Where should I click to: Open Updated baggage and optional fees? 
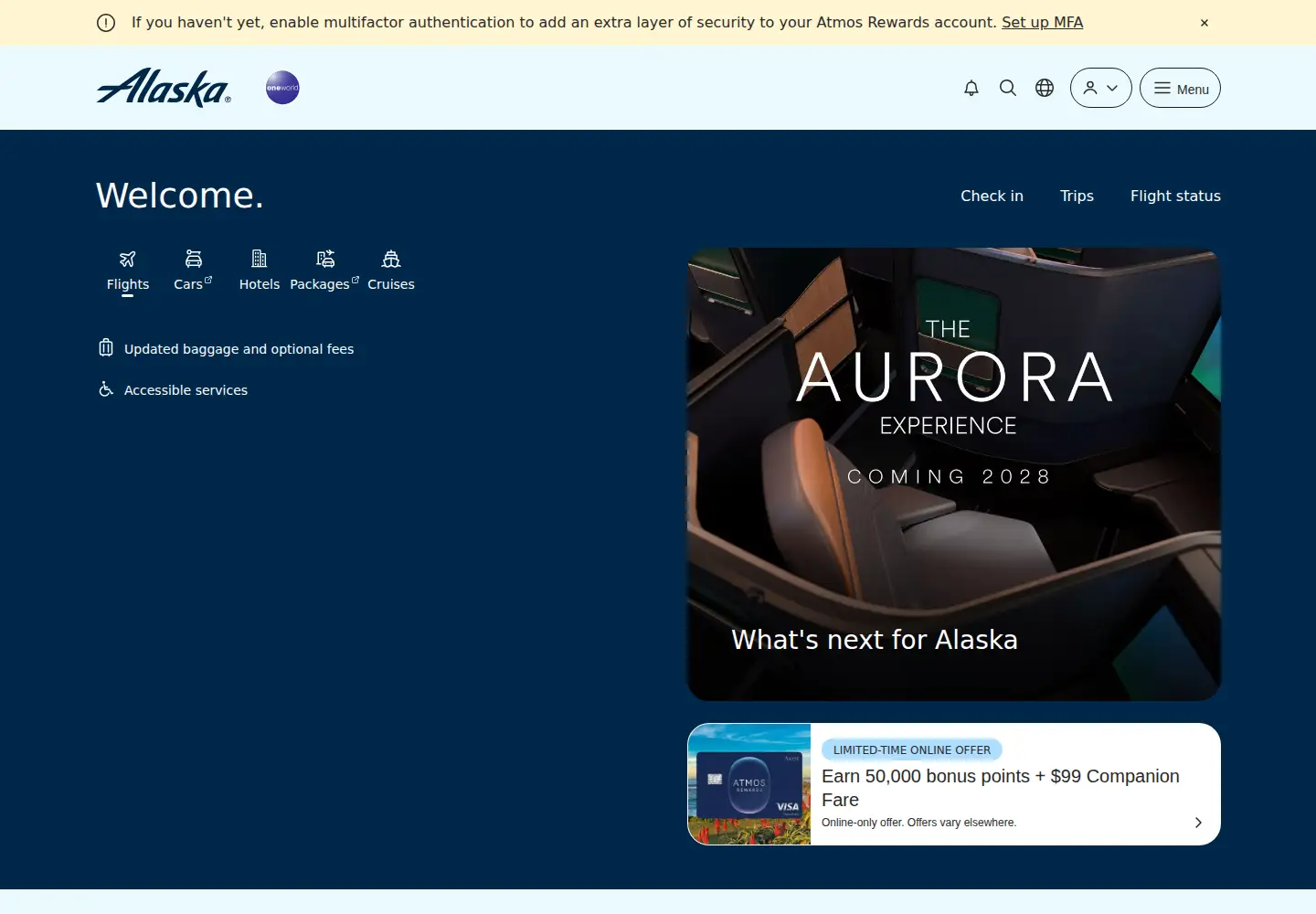click(239, 349)
